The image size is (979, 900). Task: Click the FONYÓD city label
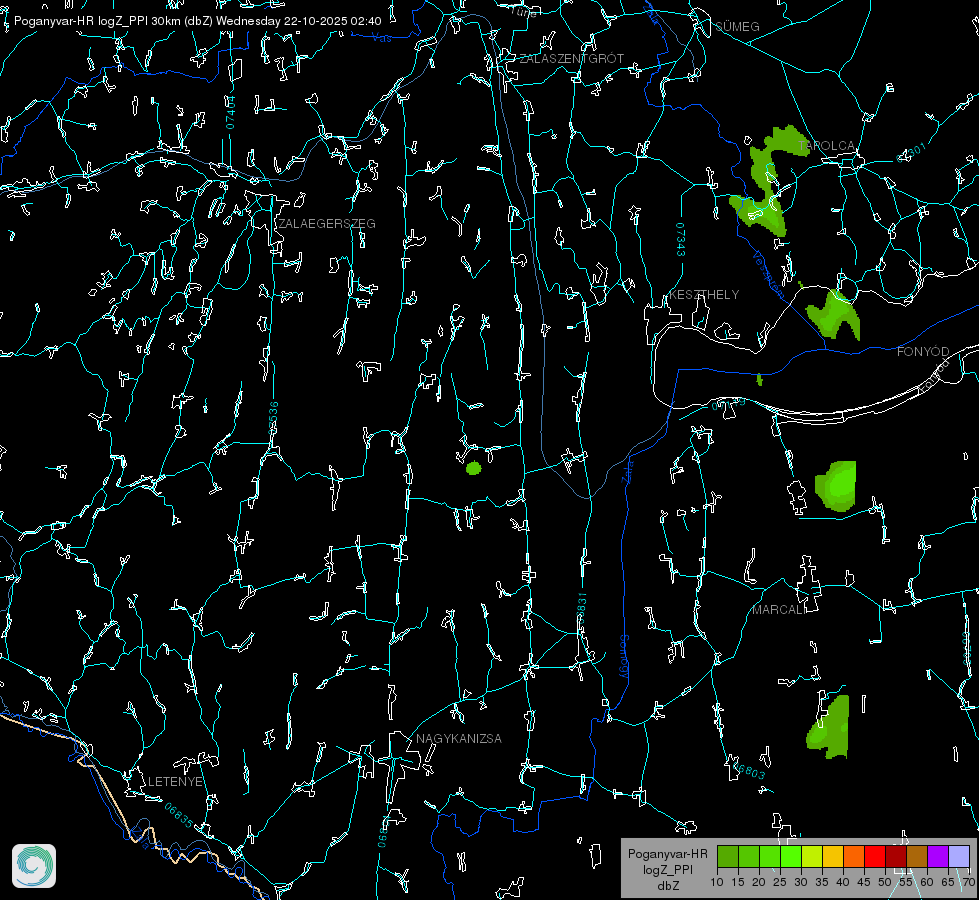[x=923, y=352]
